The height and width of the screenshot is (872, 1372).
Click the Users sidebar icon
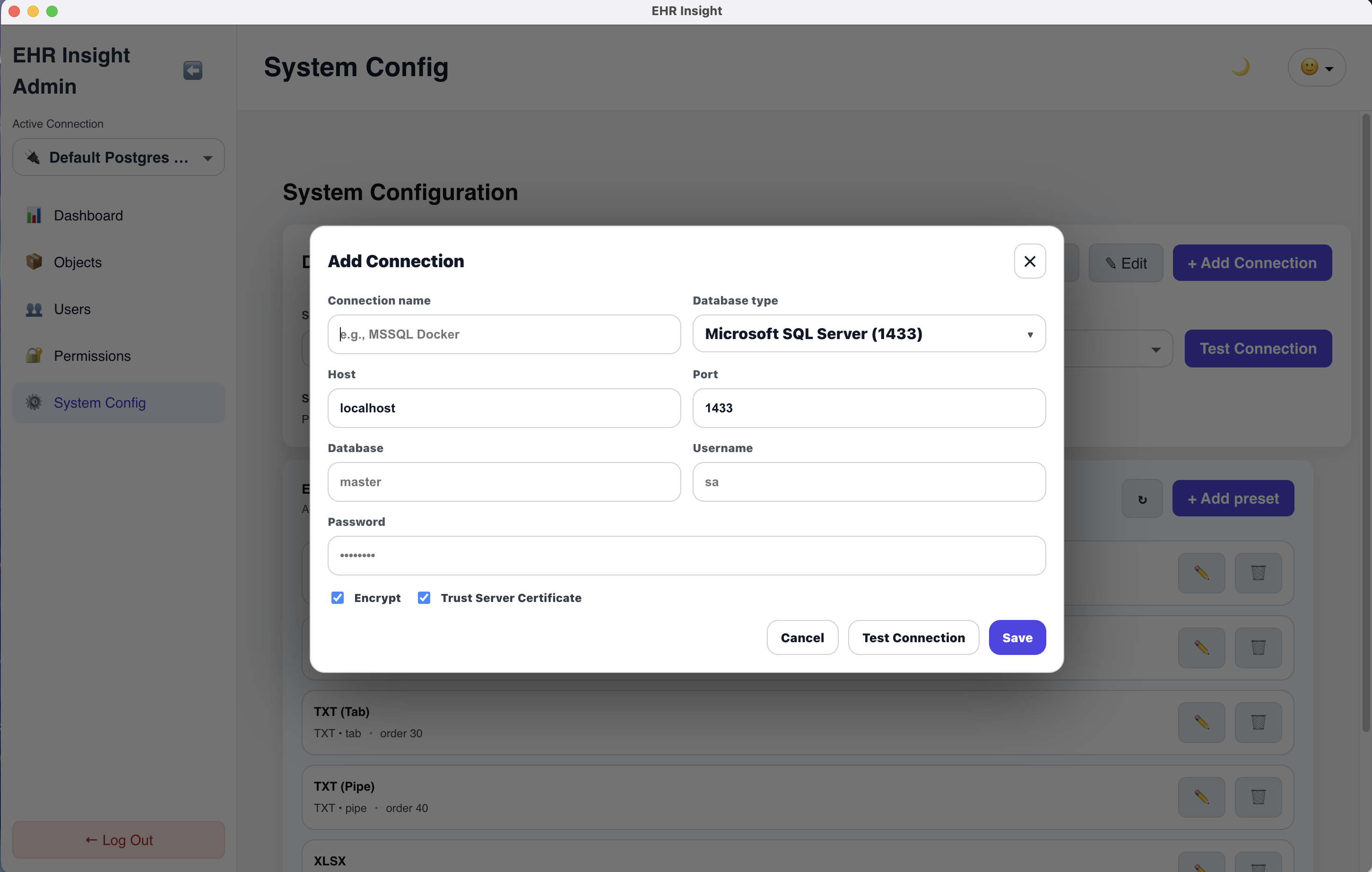click(x=34, y=309)
